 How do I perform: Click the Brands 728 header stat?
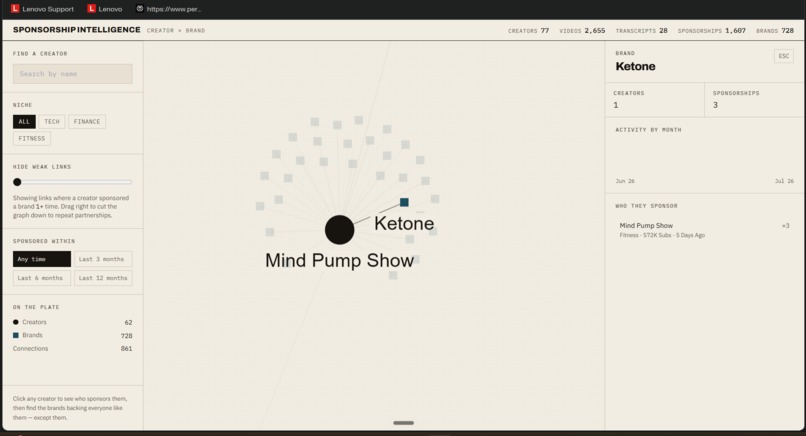coord(775,31)
